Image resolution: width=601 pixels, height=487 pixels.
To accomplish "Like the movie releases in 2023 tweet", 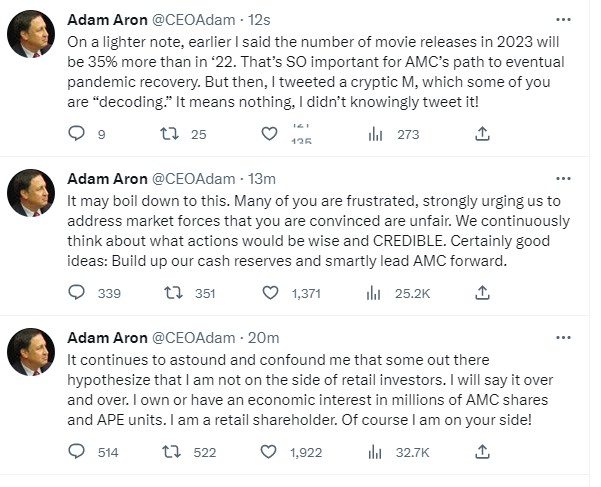I will pyautogui.click(x=269, y=133).
